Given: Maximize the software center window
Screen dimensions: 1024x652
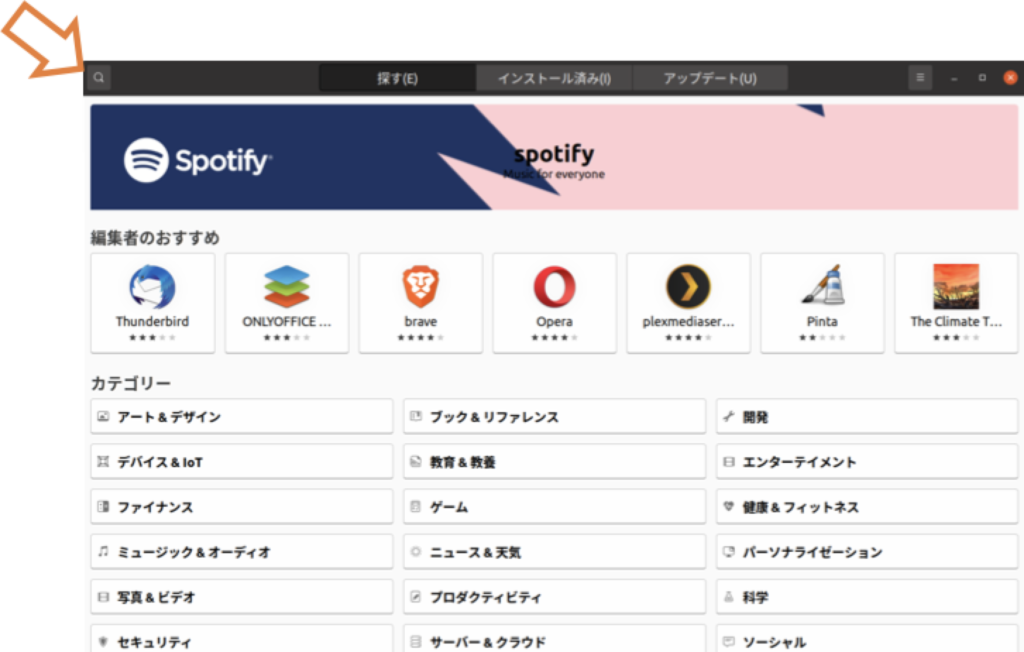Looking at the screenshot, I should coord(982,78).
